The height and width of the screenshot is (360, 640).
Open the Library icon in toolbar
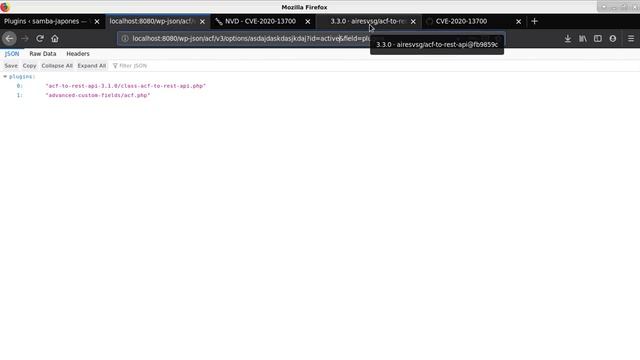click(x=582, y=38)
